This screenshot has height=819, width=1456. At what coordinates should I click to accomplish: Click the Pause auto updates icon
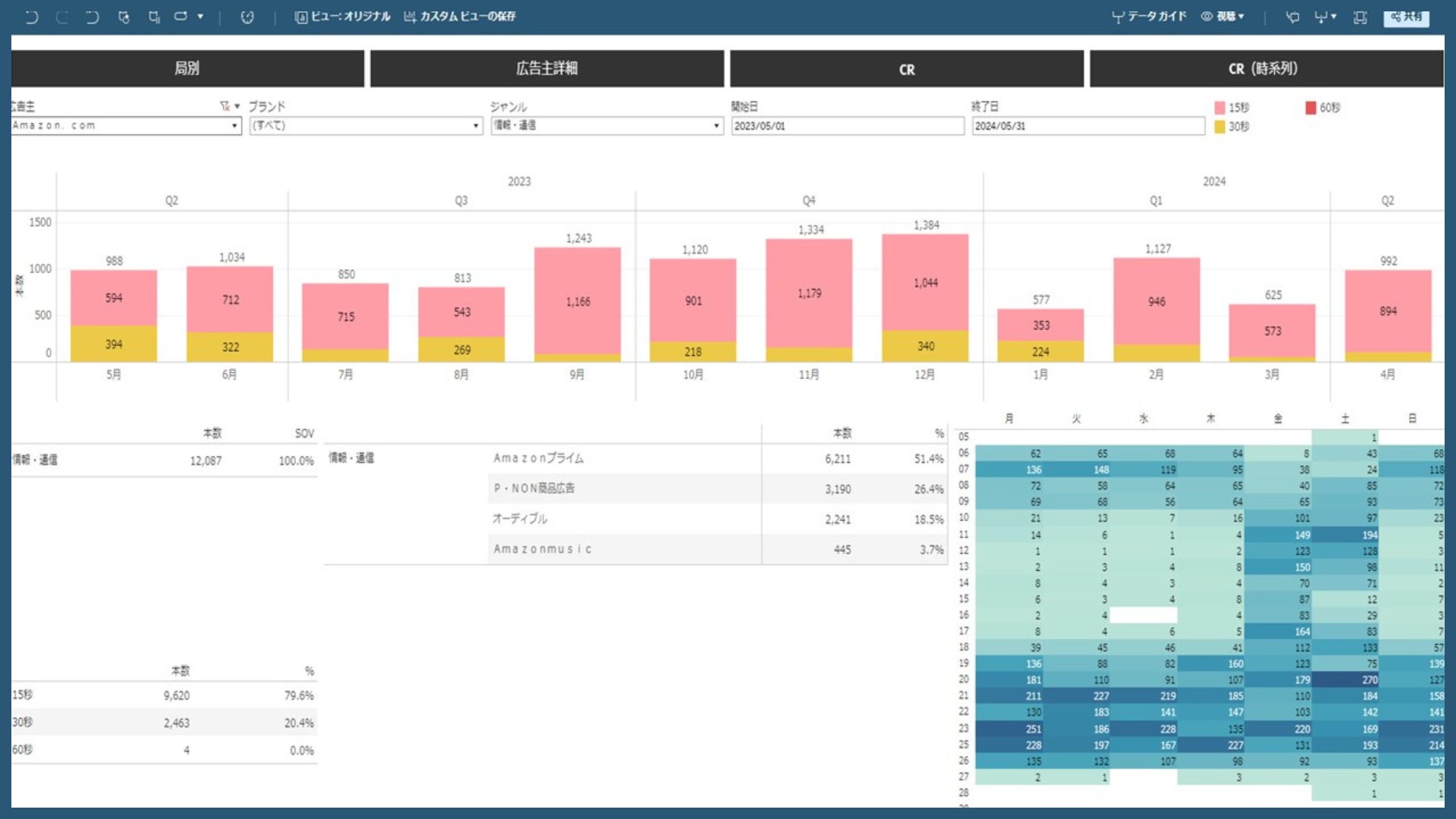point(154,17)
